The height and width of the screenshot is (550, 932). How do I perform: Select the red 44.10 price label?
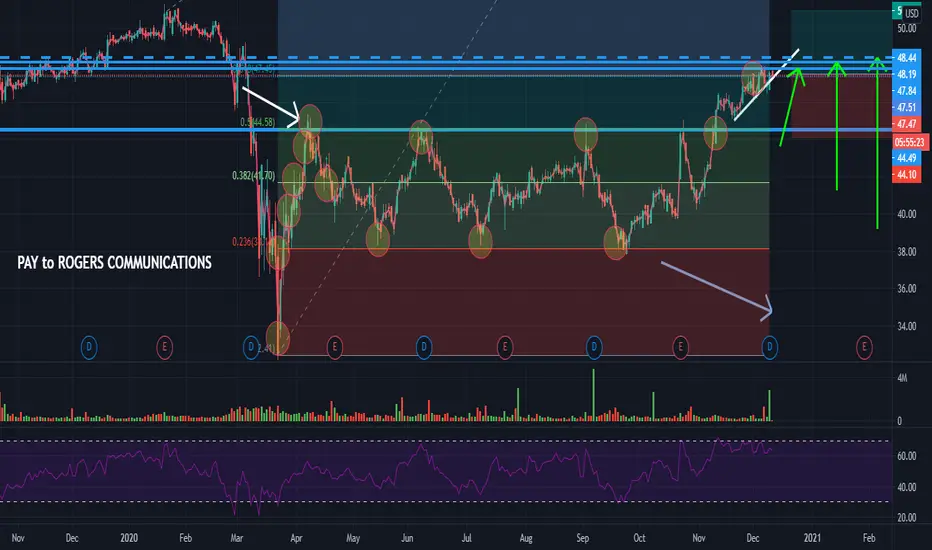906,175
